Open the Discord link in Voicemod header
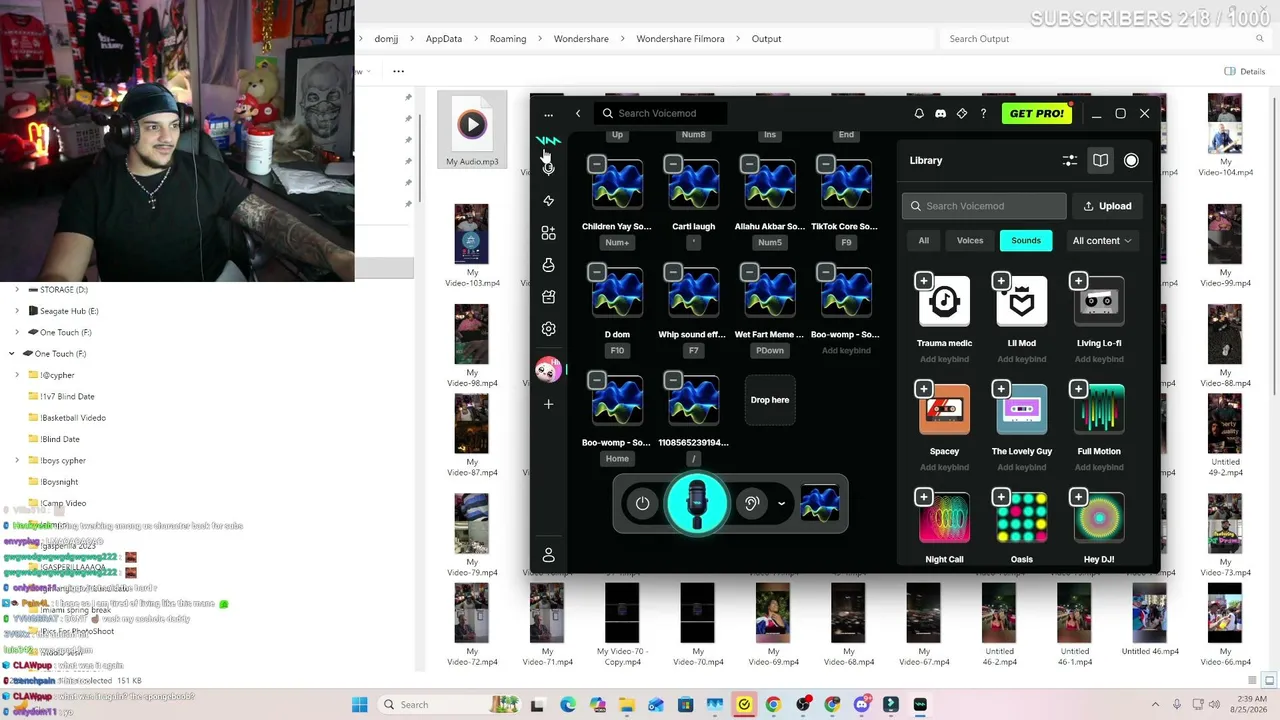This screenshot has width=1280, height=720. (940, 114)
